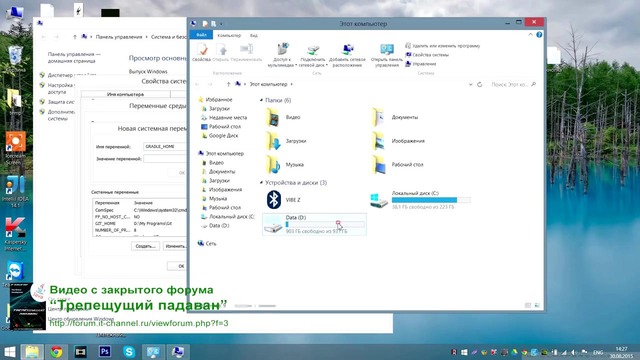
Task: Select Локальный диск (C:) drive icon
Action: [x=379, y=200]
